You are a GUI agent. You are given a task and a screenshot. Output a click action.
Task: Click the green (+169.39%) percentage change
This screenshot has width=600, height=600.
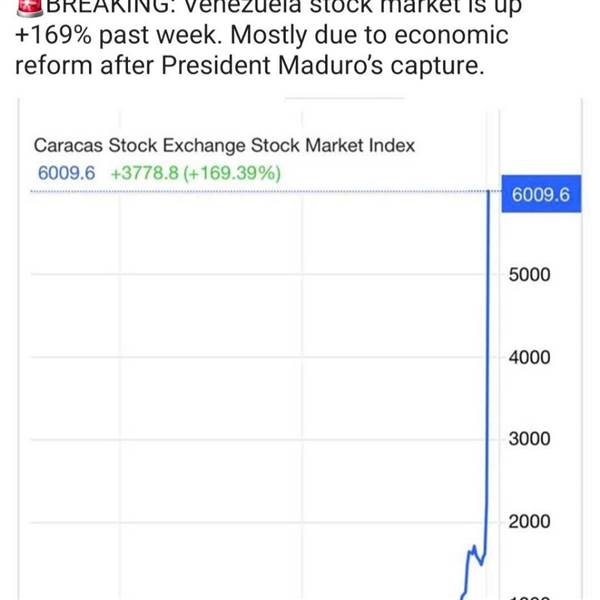click(234, 172)
